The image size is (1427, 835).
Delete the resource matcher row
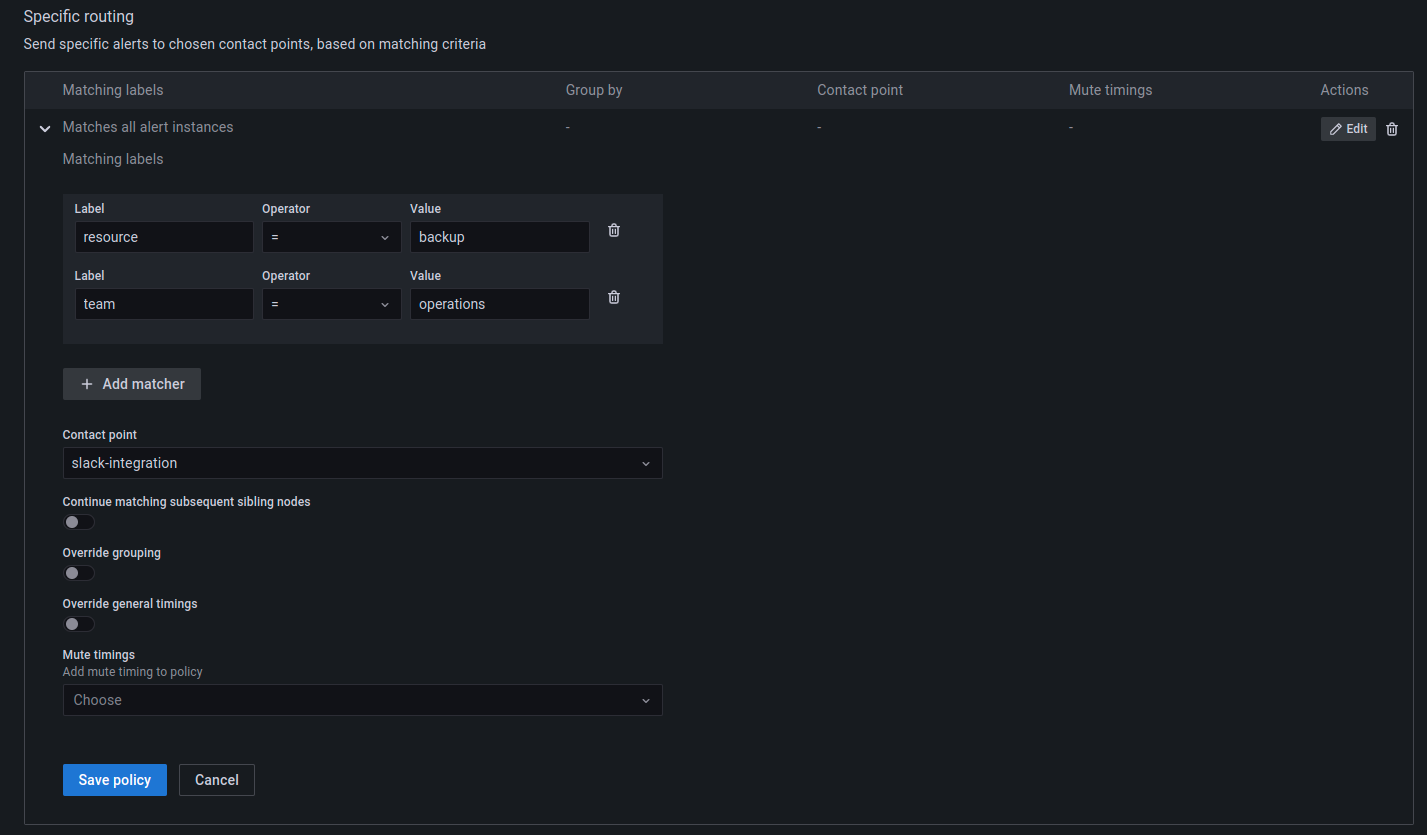tap(614, 230)
